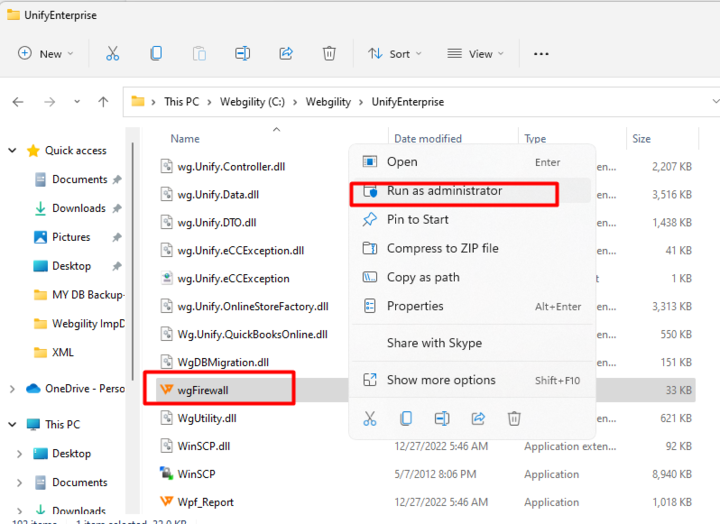
Task: Expand the This PC tree node
Action: (13, 424)
